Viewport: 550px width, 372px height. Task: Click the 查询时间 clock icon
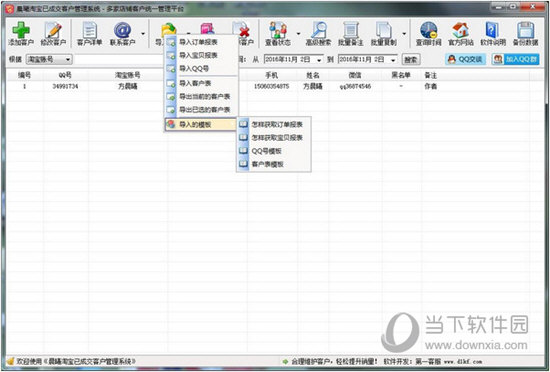pyautogui.click(x=429, y=30)
